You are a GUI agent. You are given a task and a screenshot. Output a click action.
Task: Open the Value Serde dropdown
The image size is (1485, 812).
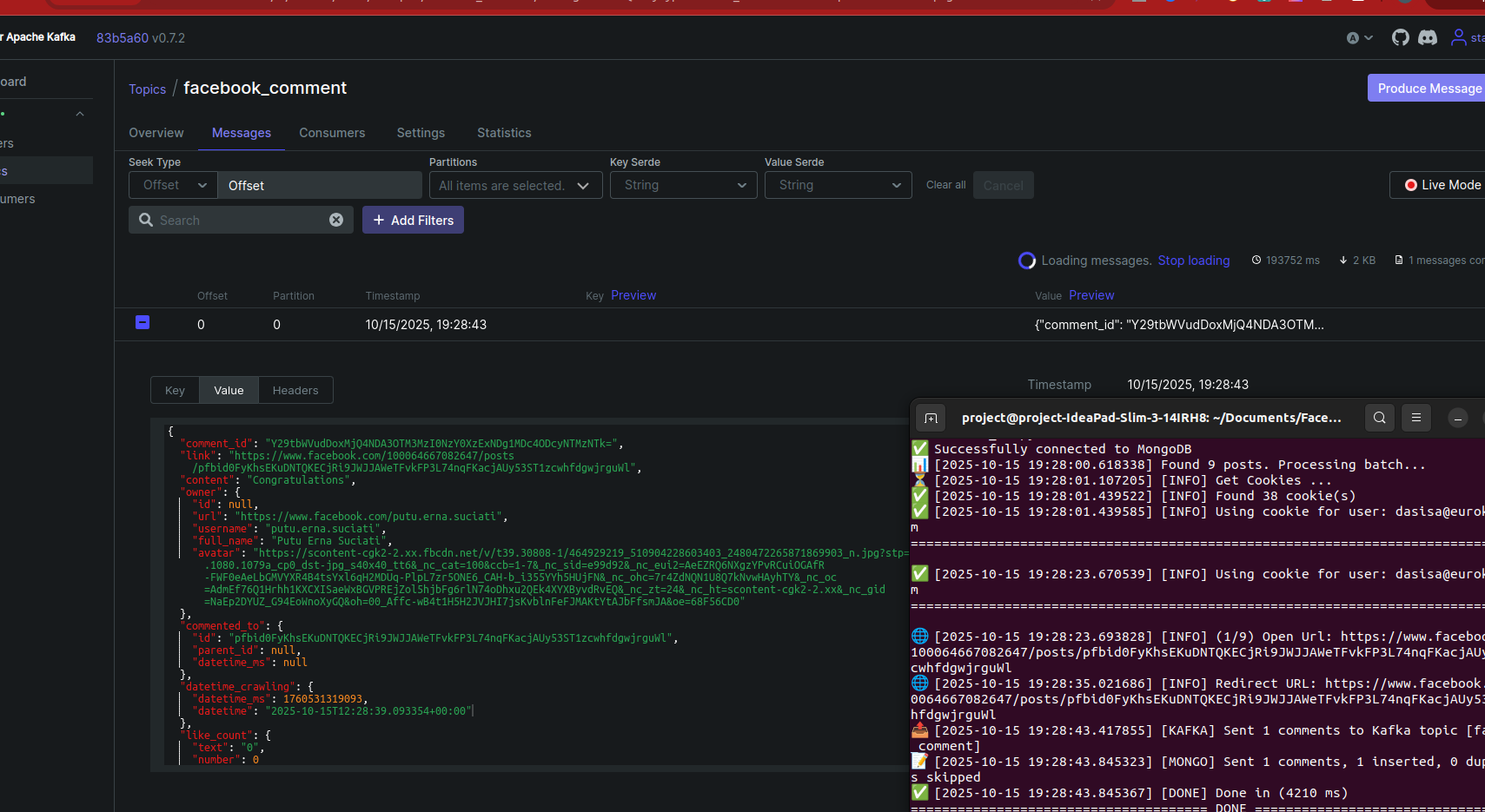838,185
